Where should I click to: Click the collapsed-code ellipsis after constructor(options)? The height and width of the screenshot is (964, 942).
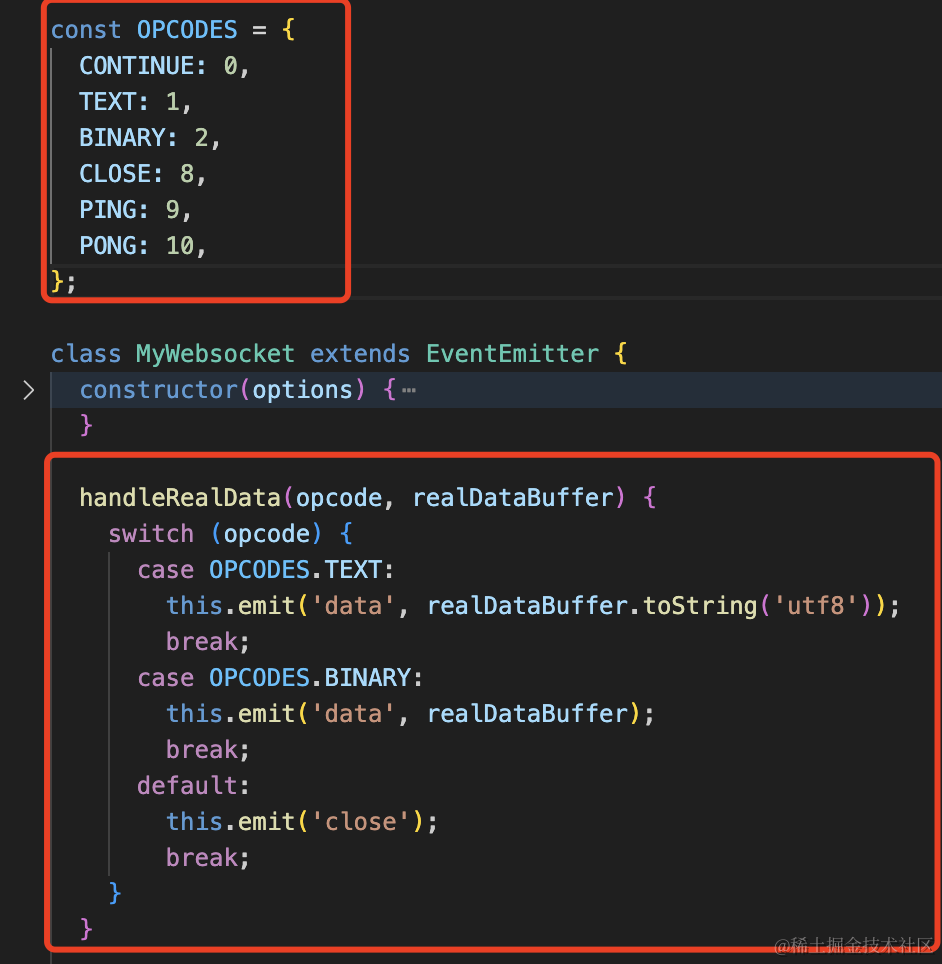[408, 390]
